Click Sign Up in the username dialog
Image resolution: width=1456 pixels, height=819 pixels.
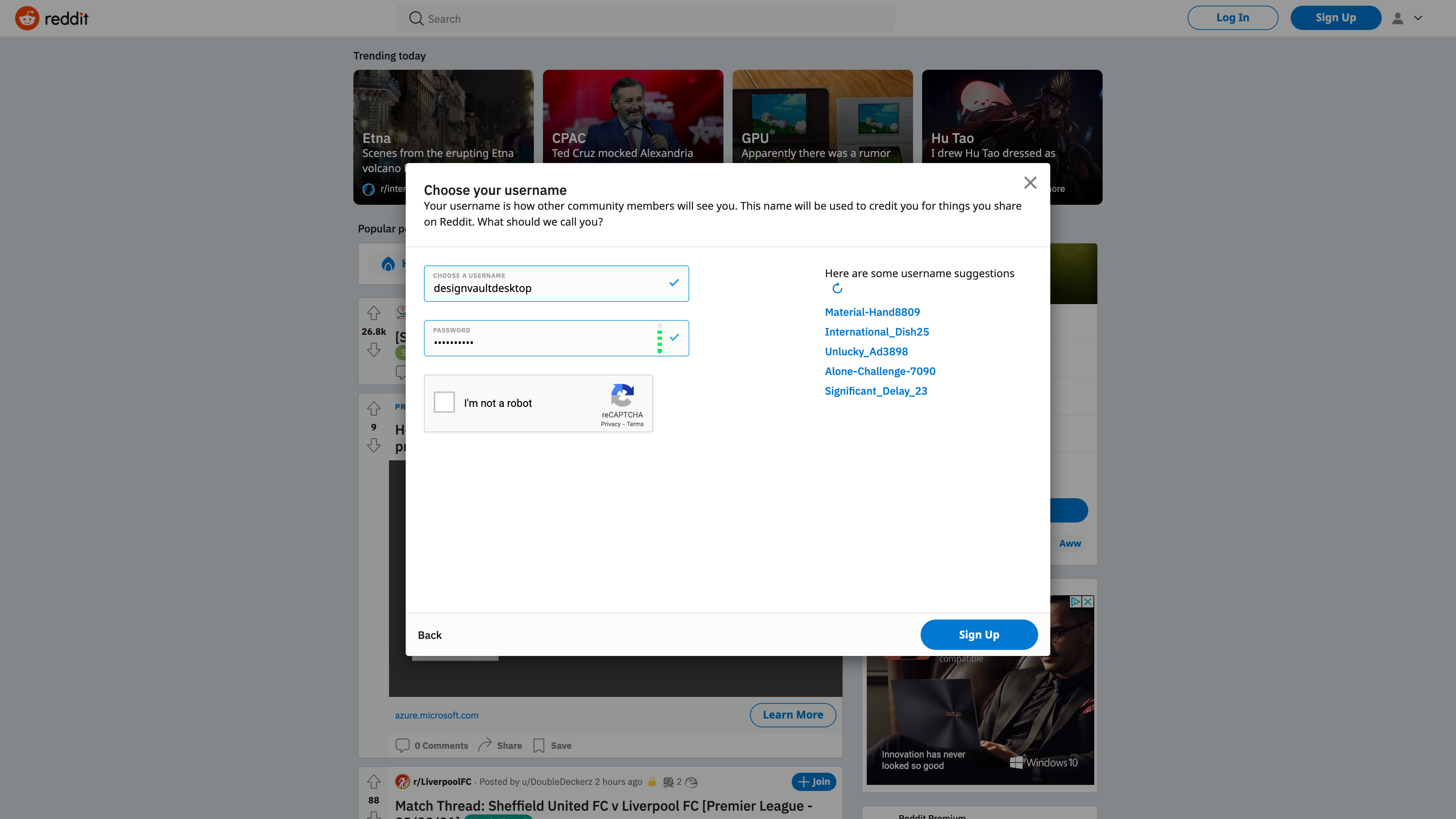click(x=979, y=634)
